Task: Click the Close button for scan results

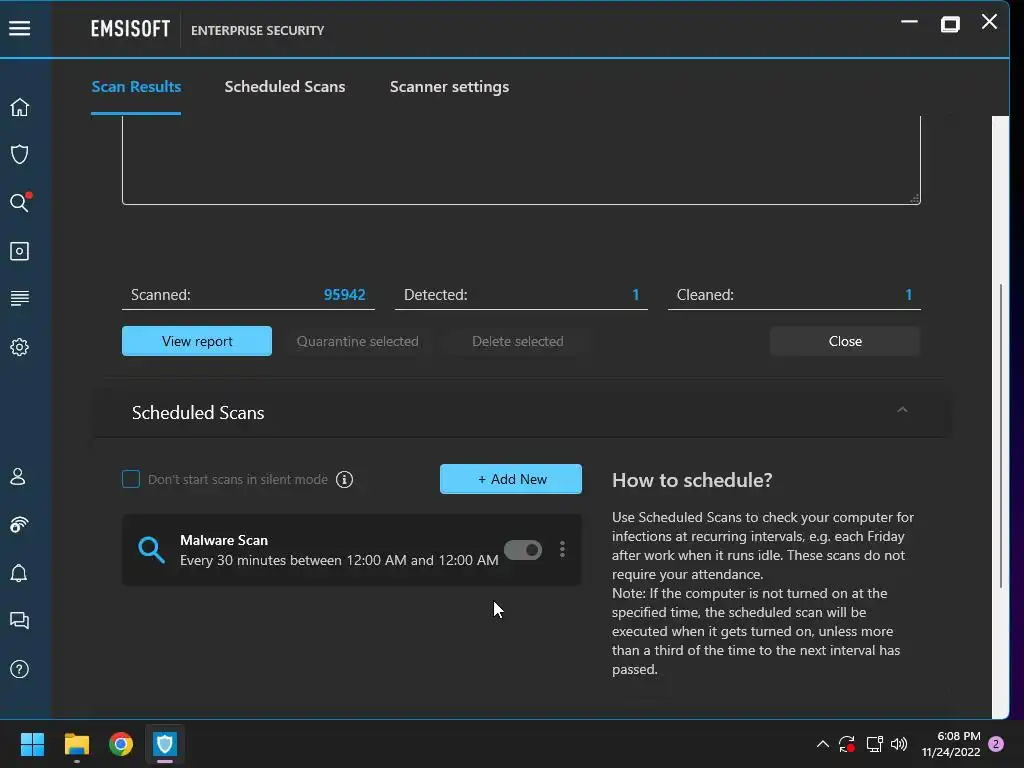Action: tap(845, 341)
